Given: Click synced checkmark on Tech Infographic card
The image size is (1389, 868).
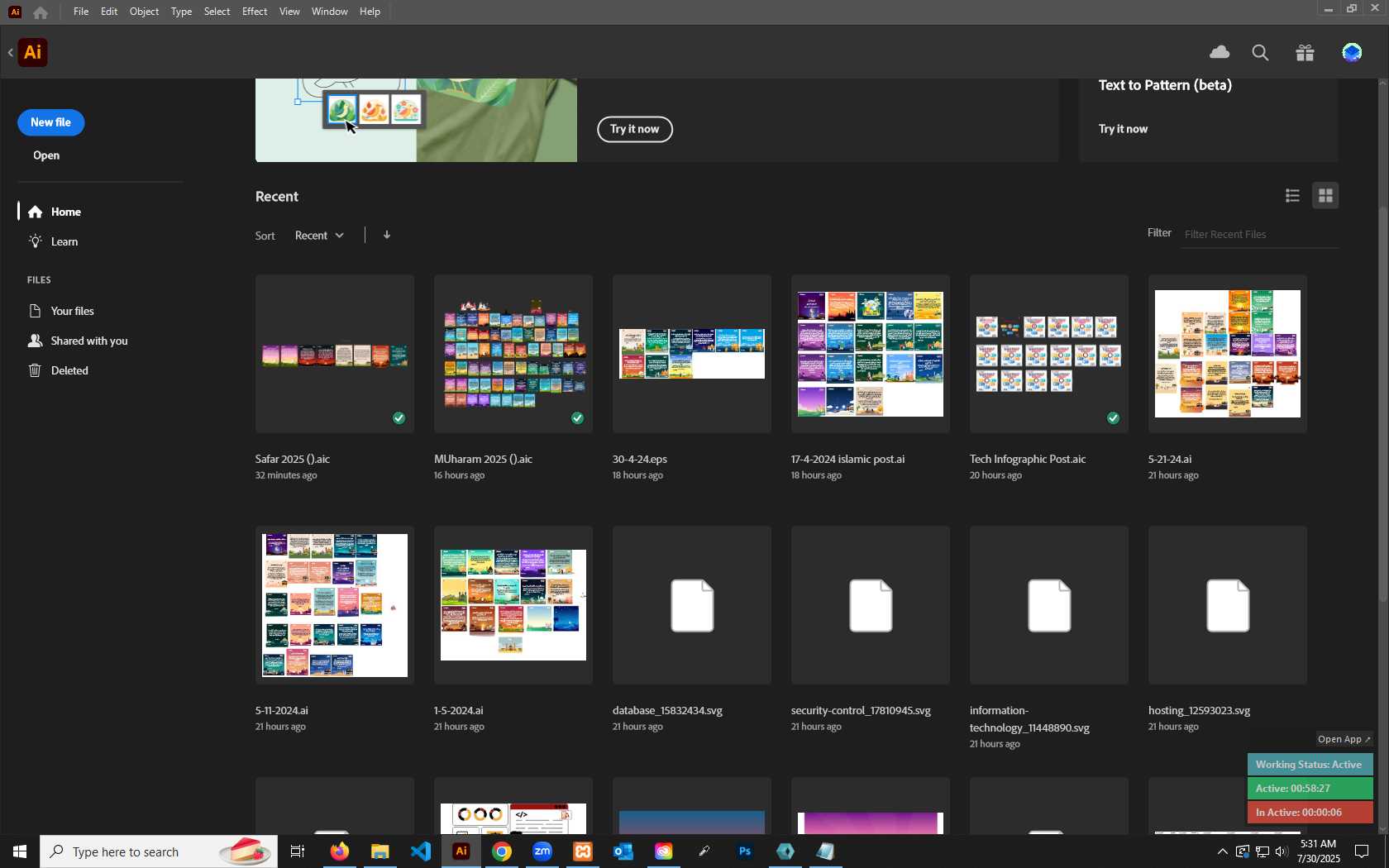Looking at the screenshot, I should point(1114,418).
